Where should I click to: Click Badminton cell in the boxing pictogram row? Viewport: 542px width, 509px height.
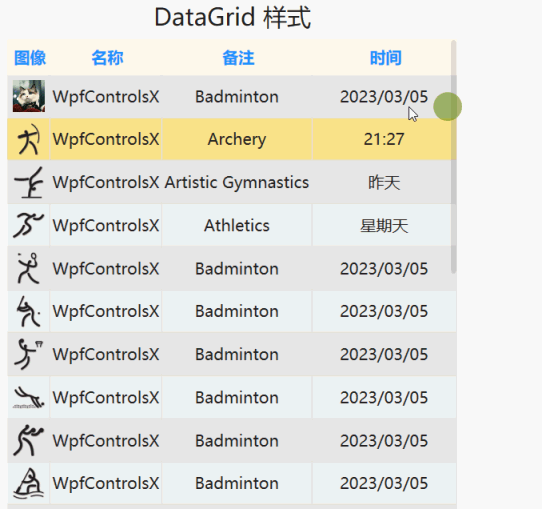[237, 441]
